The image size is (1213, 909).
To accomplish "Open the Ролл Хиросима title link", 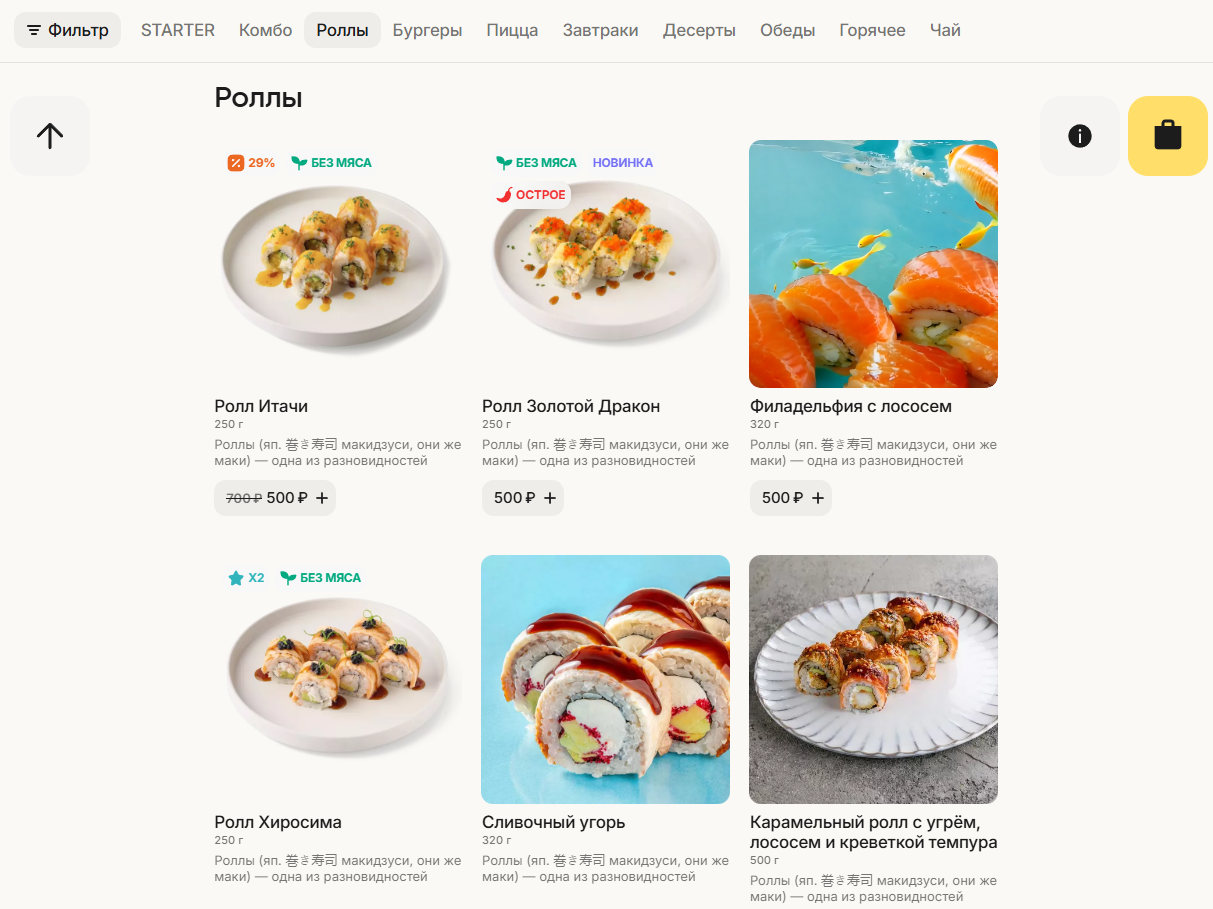I will (x=278, y=822).
